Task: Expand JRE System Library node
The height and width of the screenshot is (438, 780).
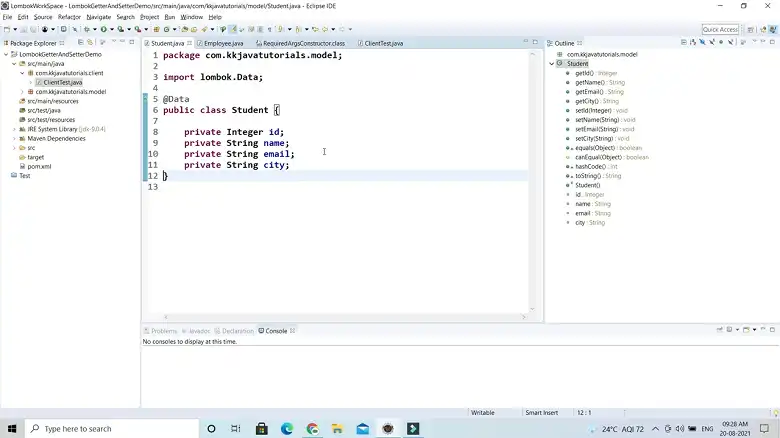Action: click(14, 129)
